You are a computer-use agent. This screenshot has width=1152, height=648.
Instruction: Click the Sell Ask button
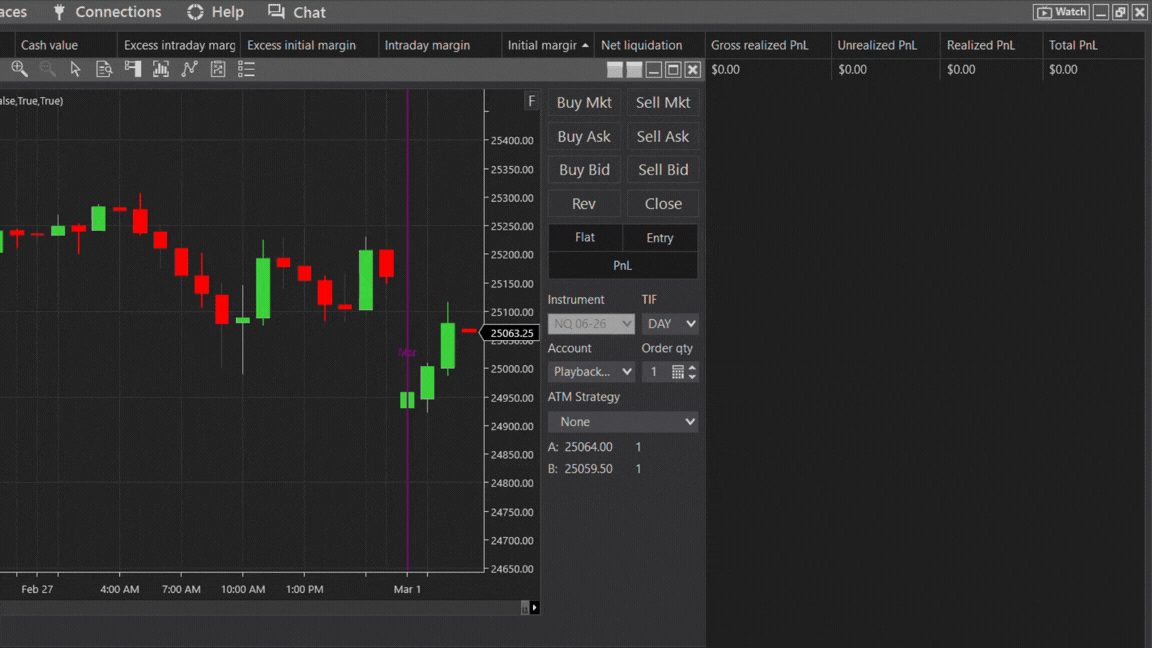(x=662, y=136)
